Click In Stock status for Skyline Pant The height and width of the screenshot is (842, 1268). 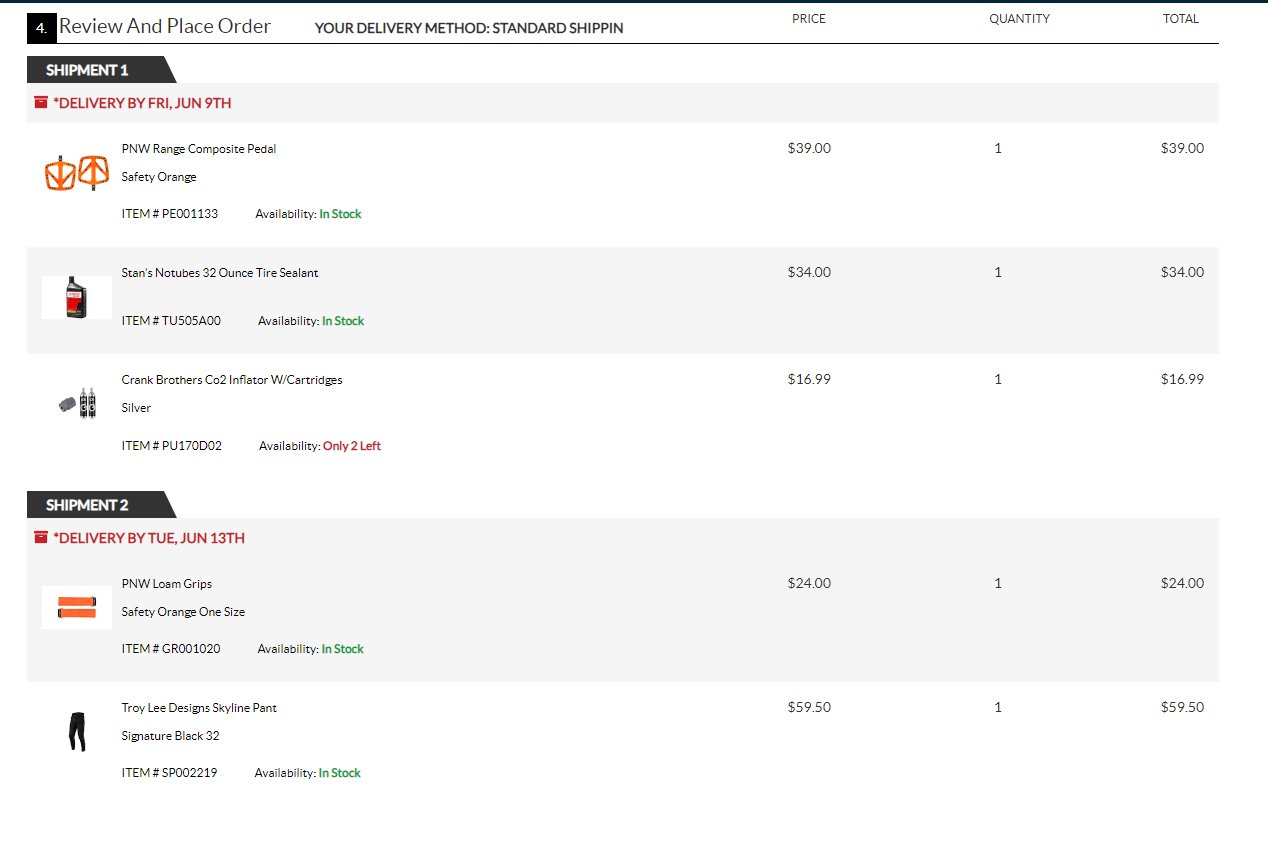(340, 773)
